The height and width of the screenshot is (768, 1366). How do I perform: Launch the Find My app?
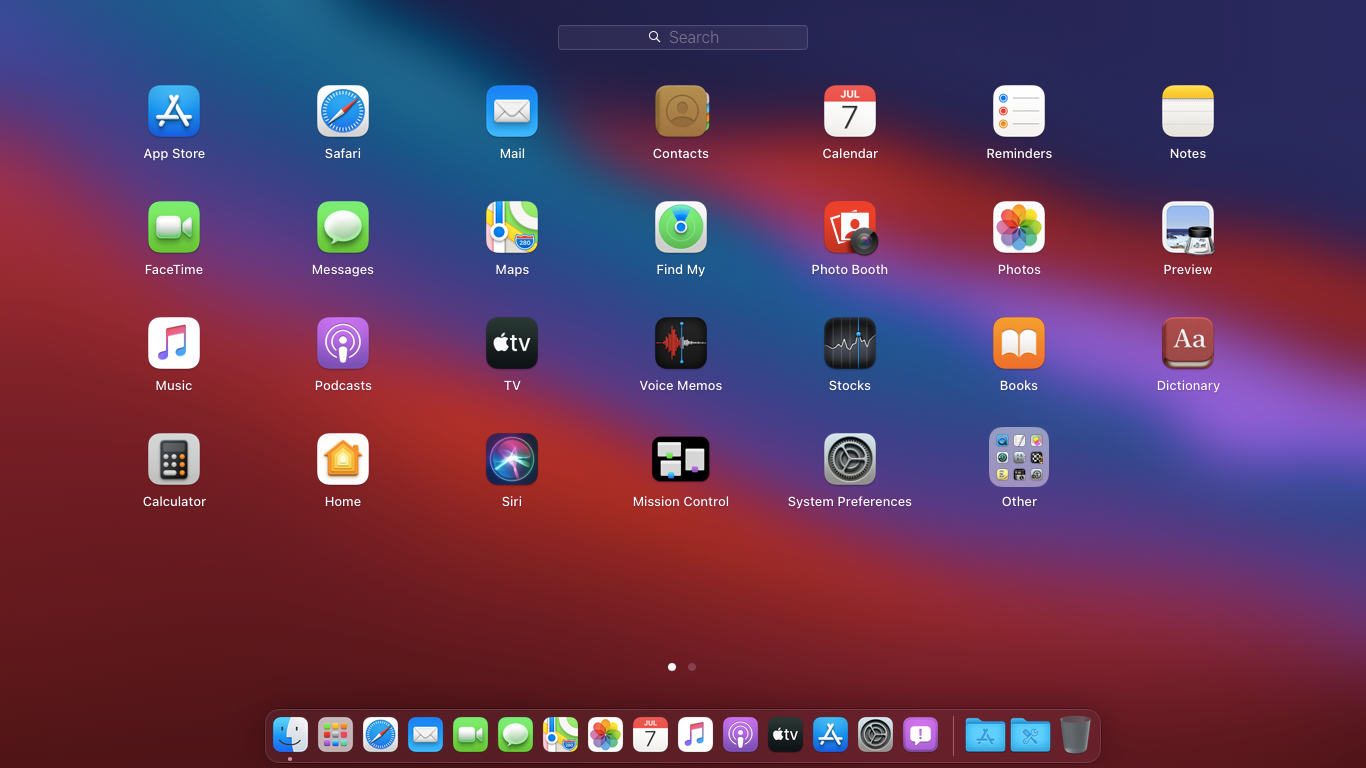point(681,227)
